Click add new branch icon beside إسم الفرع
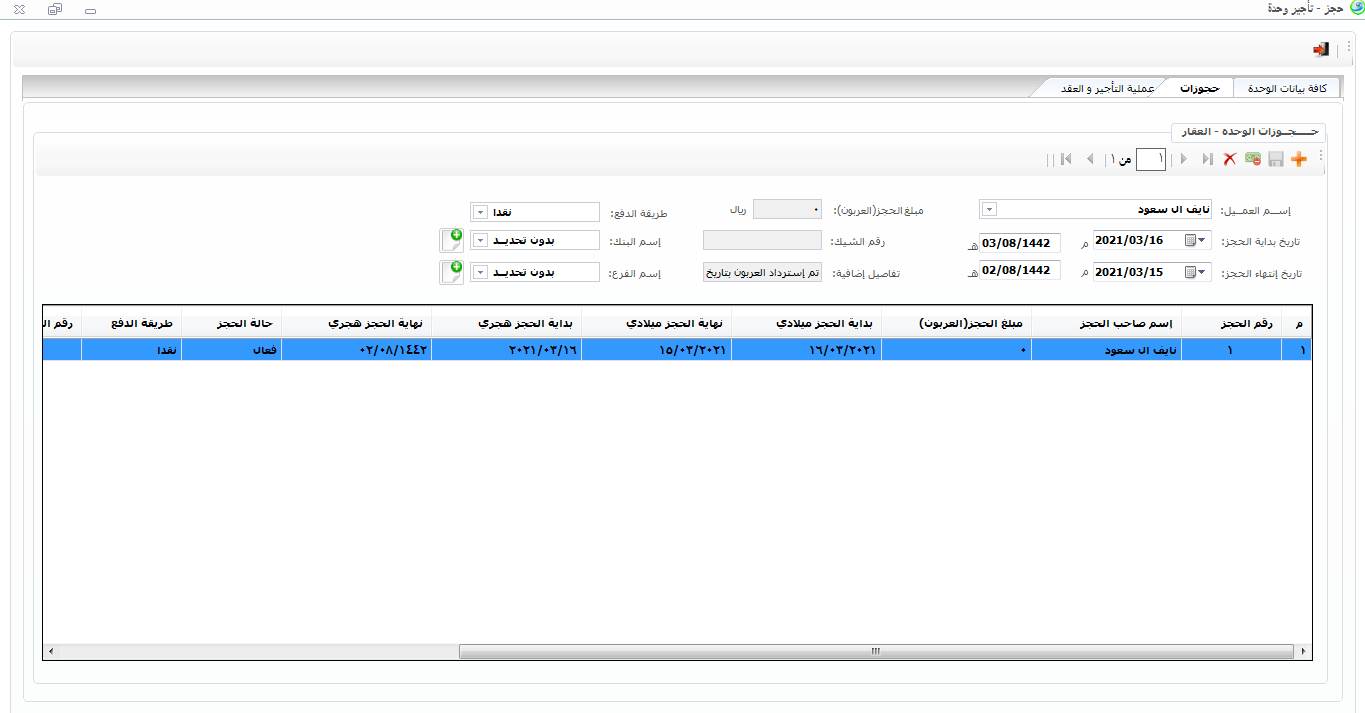This screenshot has width=1365, height=713. 451,272
